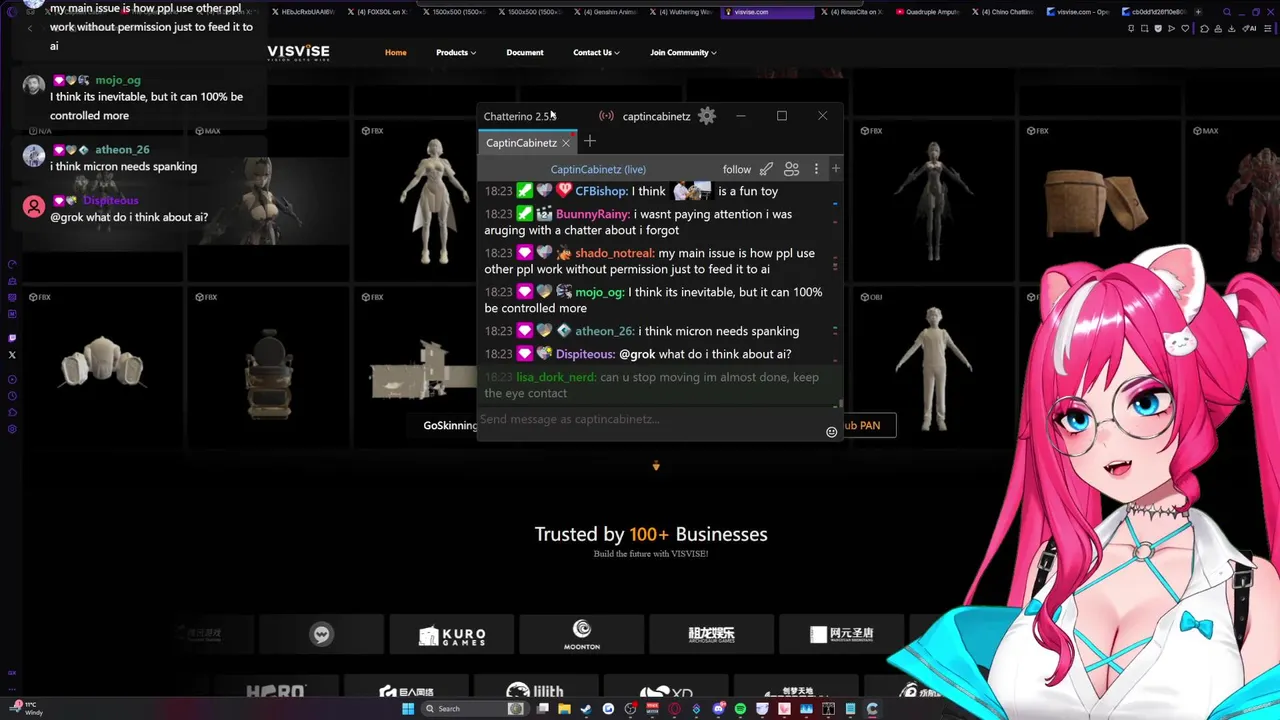1280x720 pixels.
Task: Expand the Join Community dropdown
Action: point(683,52)
